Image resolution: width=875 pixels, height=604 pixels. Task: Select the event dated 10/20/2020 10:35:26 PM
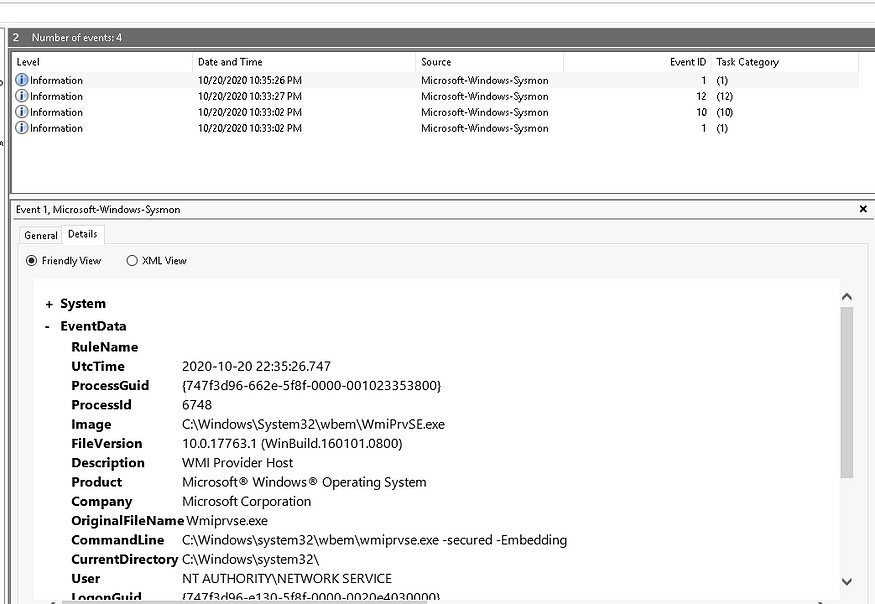point(435,80)
